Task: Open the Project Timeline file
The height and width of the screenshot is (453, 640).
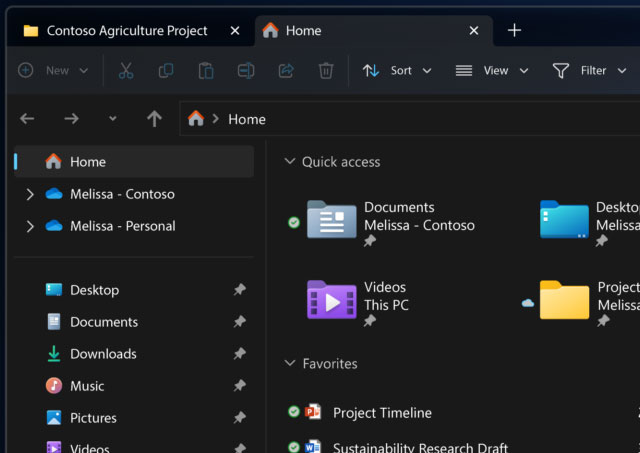Action: coord(382,412)
